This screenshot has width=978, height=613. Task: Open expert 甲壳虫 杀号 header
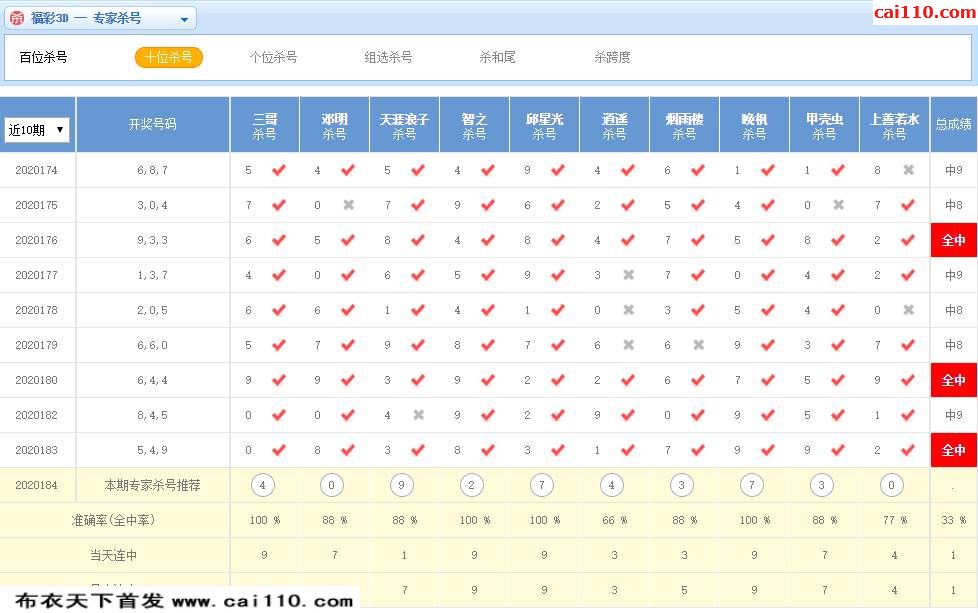(x=824, y=125)
